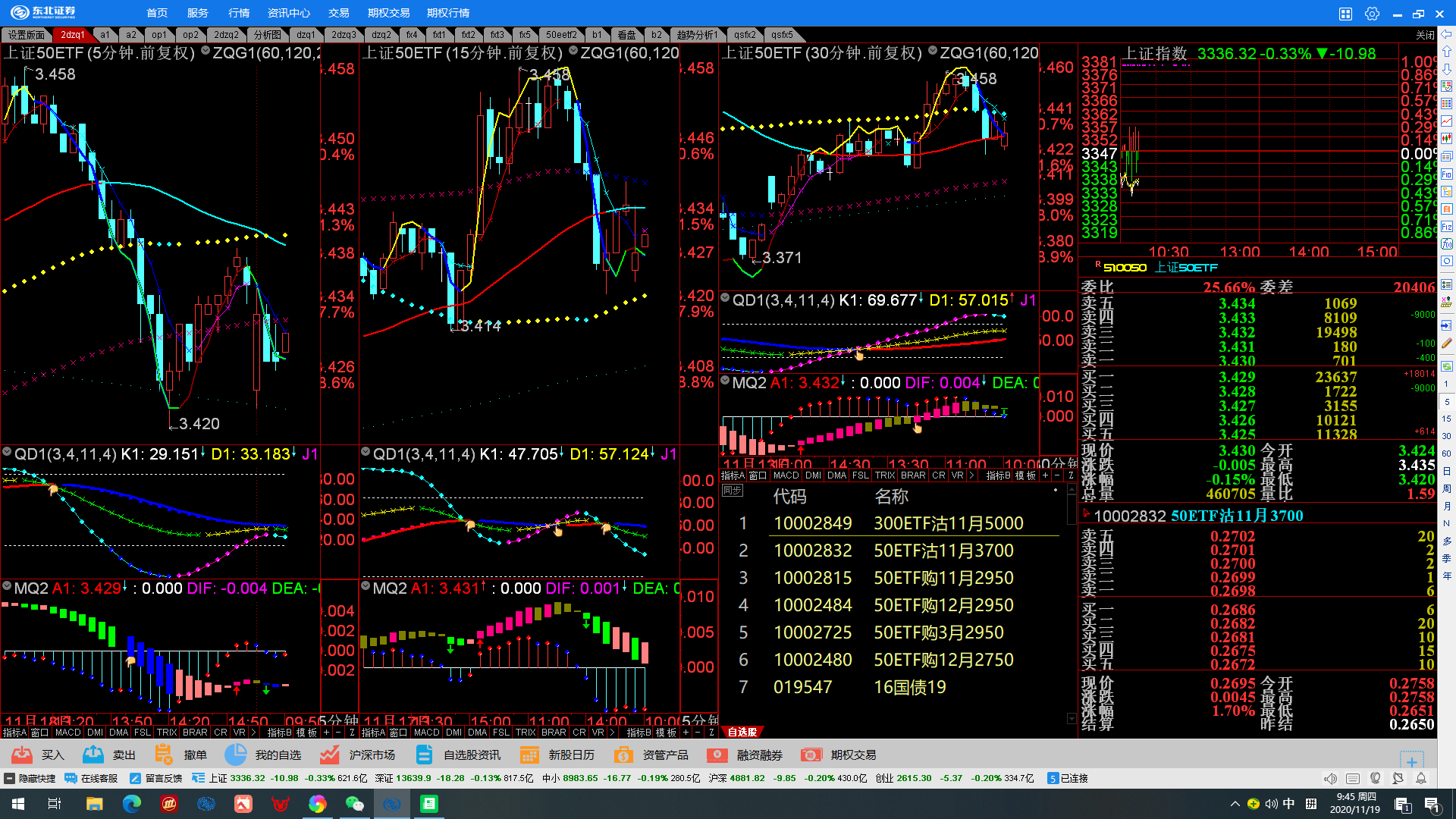1456x819 pixels.
Task: Open the settings gear in title bar
Action: [1372, 14]
